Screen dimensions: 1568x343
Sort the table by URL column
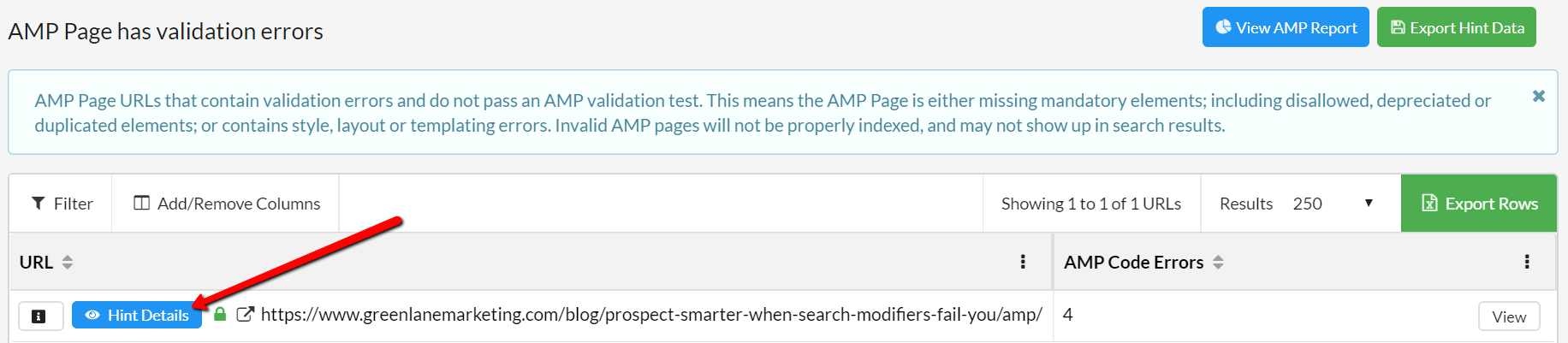click(68, 263)
